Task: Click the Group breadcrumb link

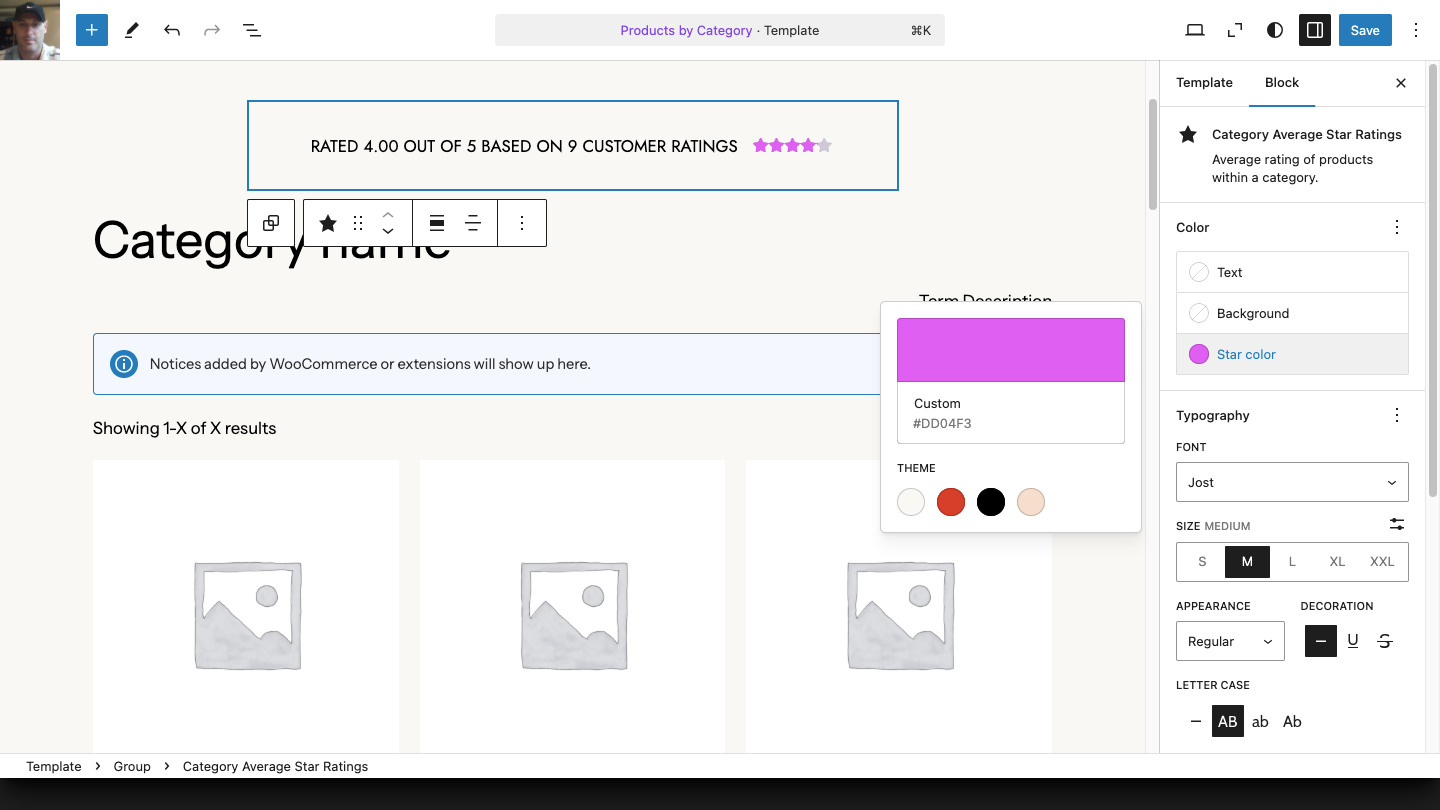Action: coord(132,766)
